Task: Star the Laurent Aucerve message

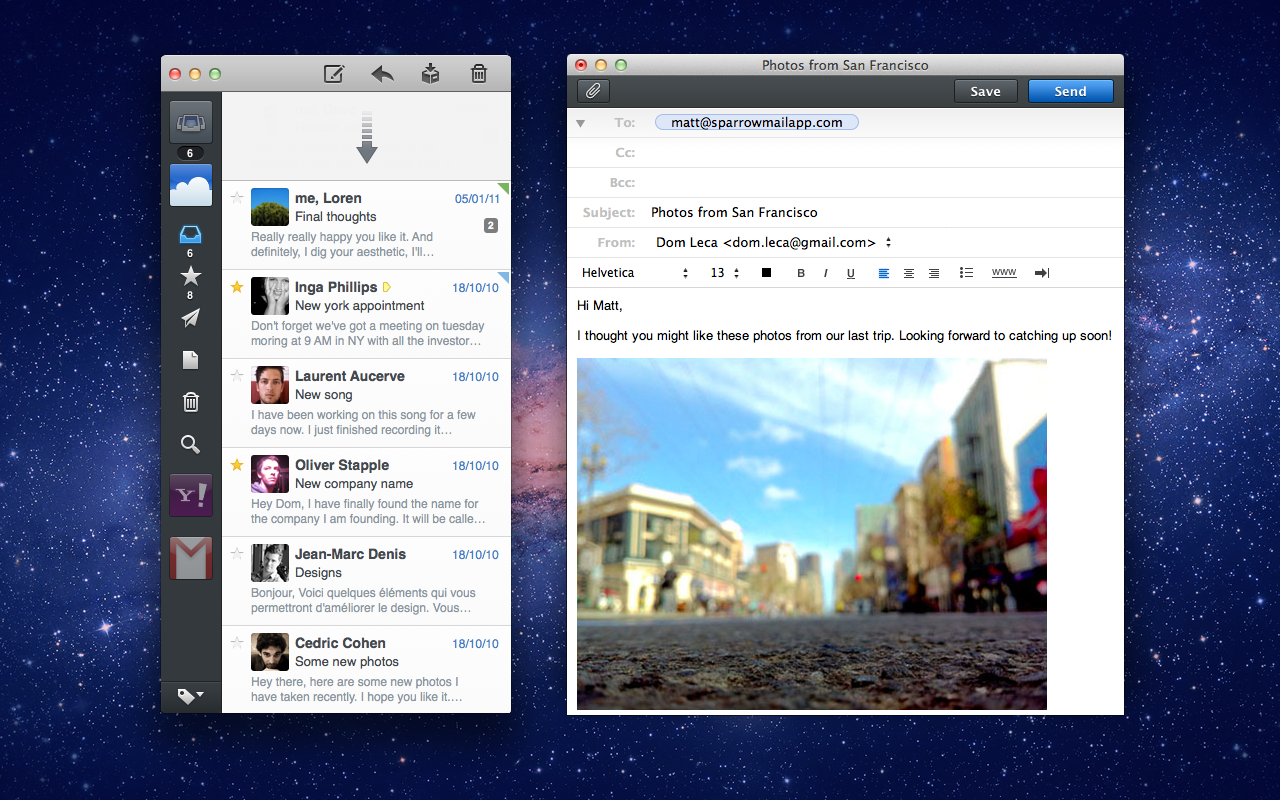Action: pos(237,376)
